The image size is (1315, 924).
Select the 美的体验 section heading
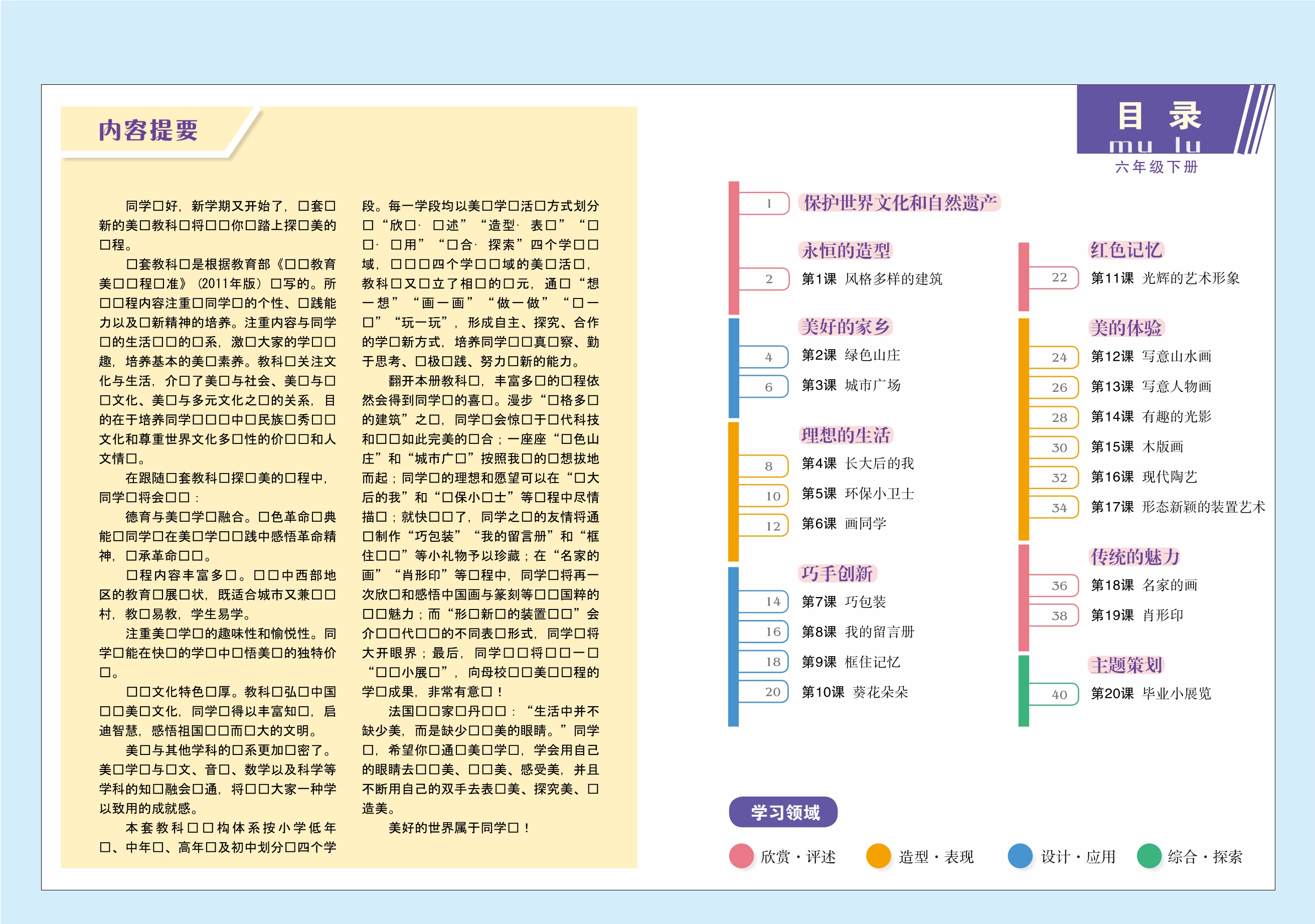pos(1126,328)
